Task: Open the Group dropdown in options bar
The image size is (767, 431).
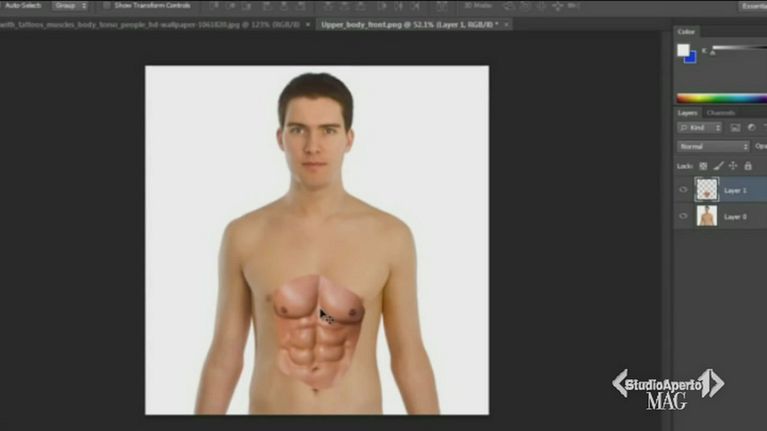Action: pyautogui.click(x=70, y=5)
